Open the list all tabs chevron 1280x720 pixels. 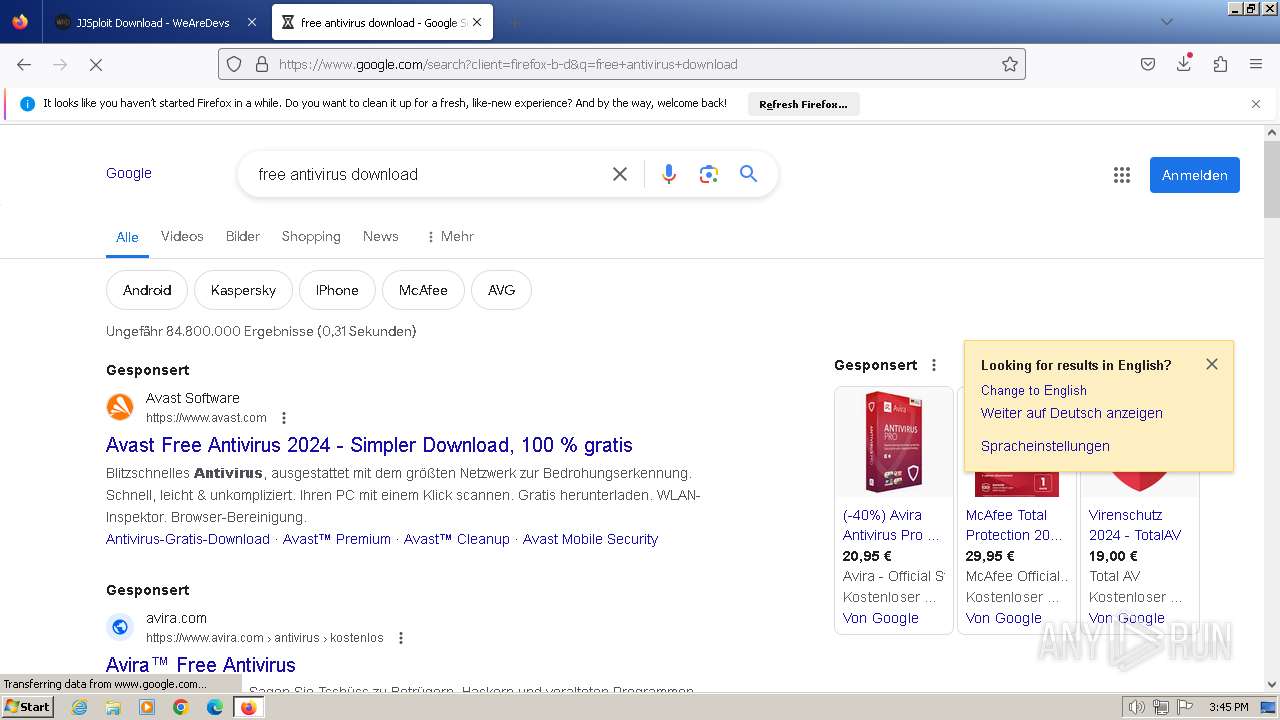1166,22
